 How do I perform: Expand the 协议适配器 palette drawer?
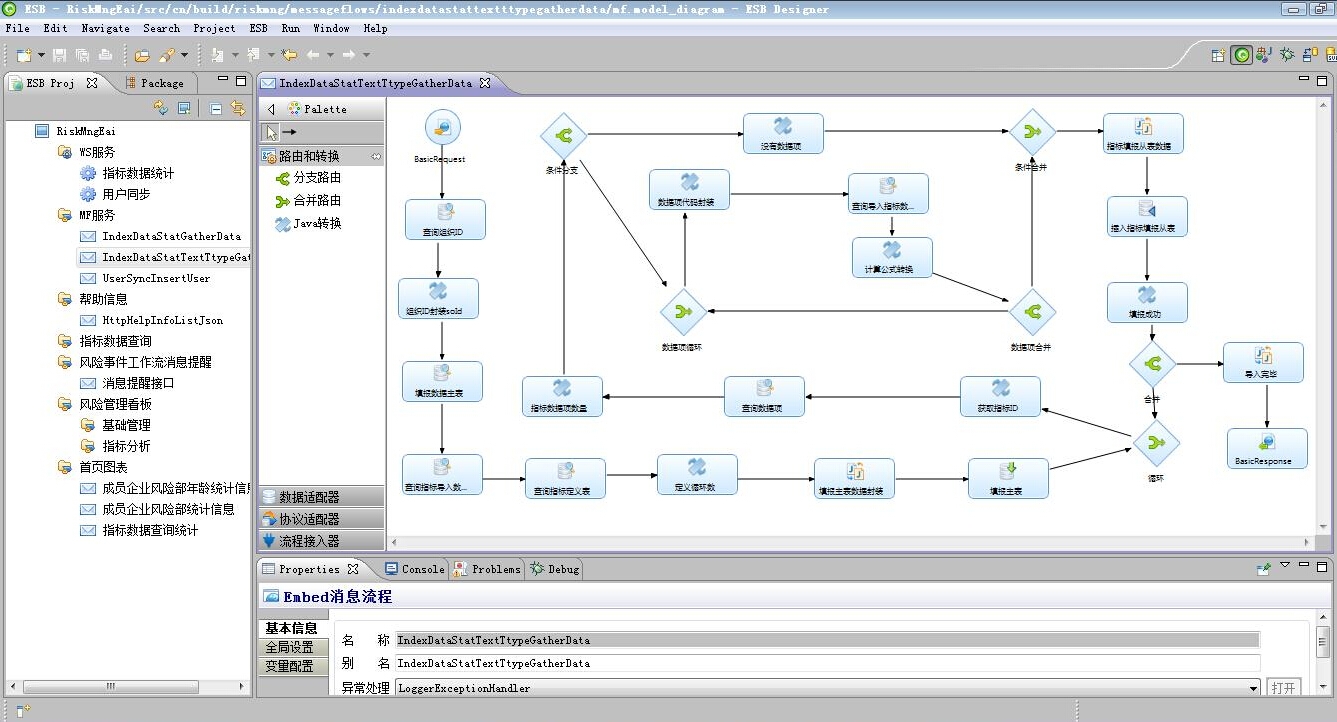(x=322, y=519)
